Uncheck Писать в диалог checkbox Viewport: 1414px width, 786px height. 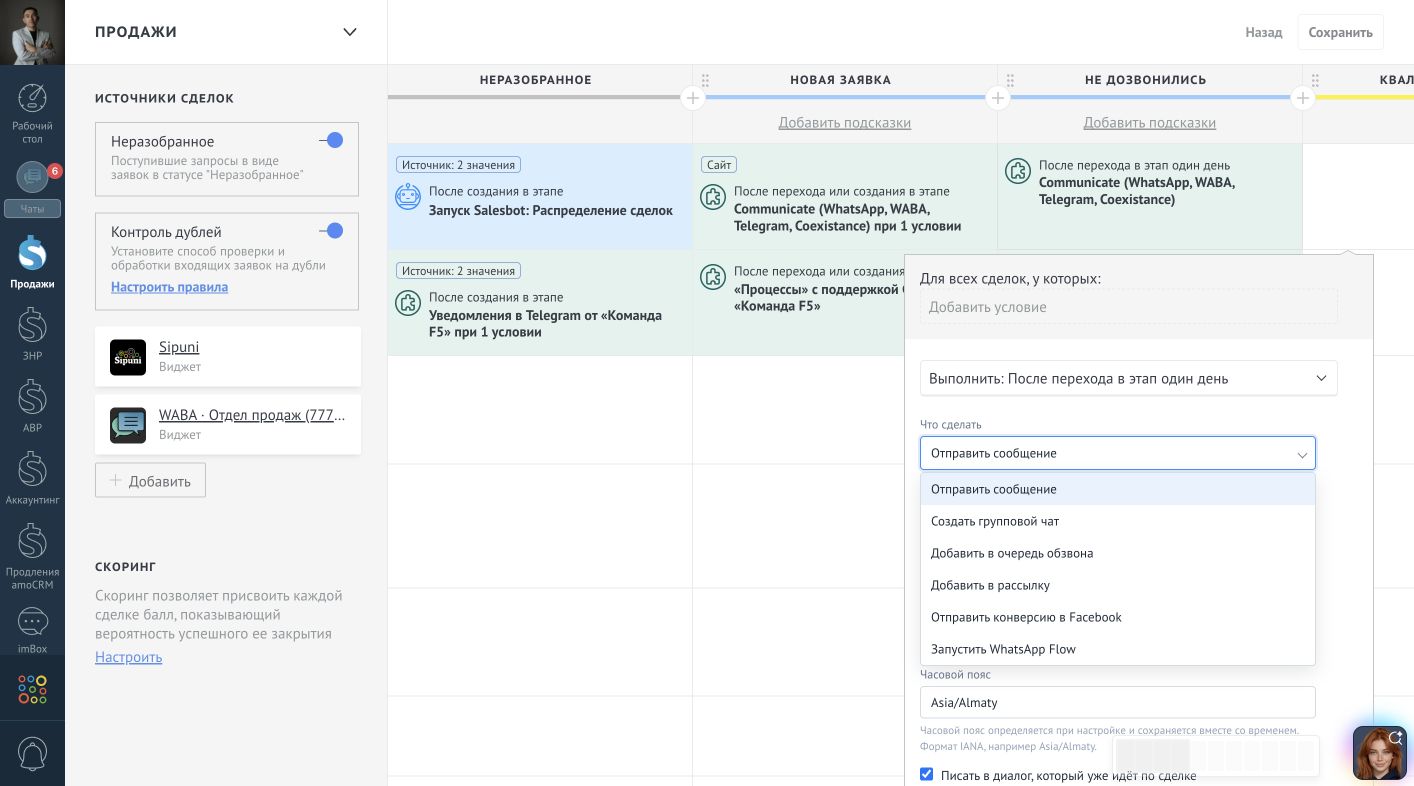pyautogui.click(x=926, y=774)
